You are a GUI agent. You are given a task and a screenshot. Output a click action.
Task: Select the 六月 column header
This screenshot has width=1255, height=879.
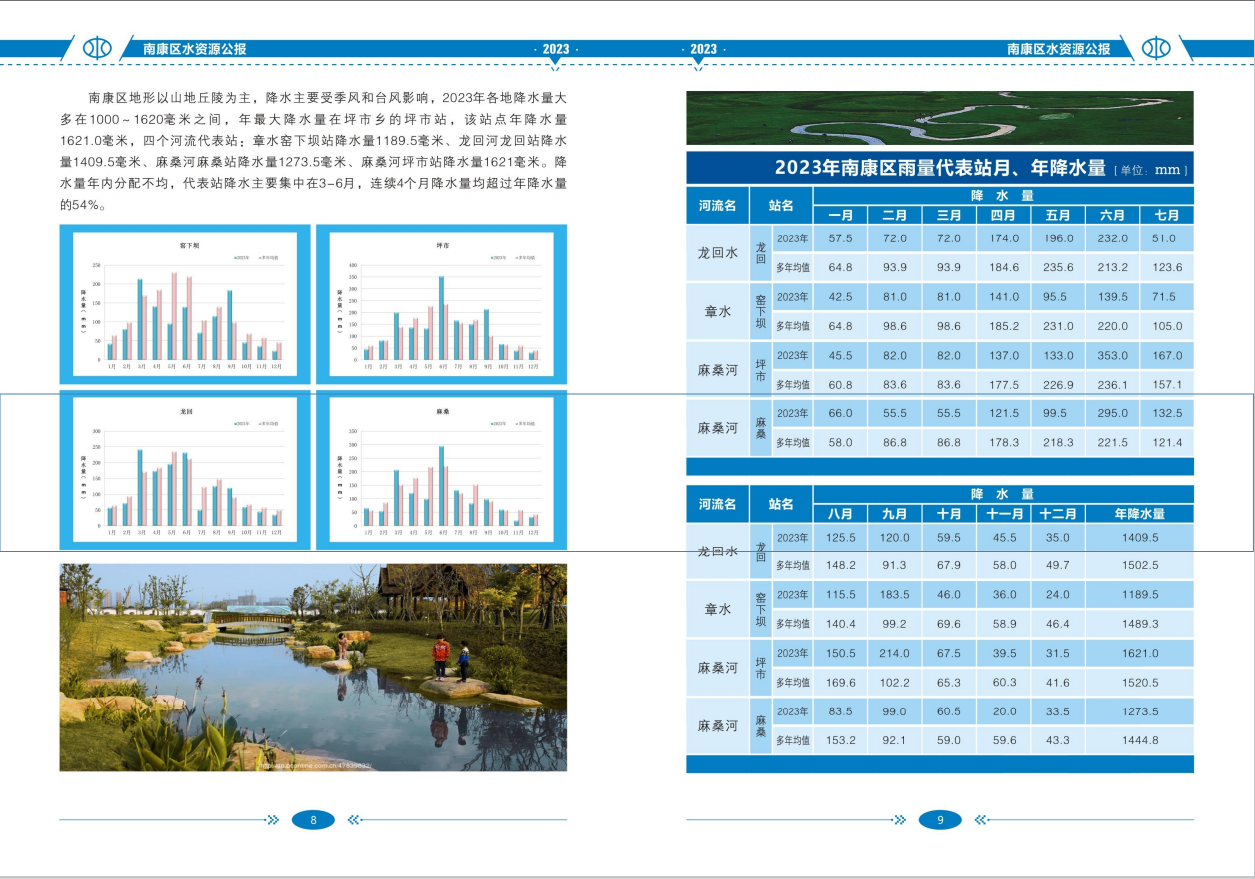tap(1112, 215)
